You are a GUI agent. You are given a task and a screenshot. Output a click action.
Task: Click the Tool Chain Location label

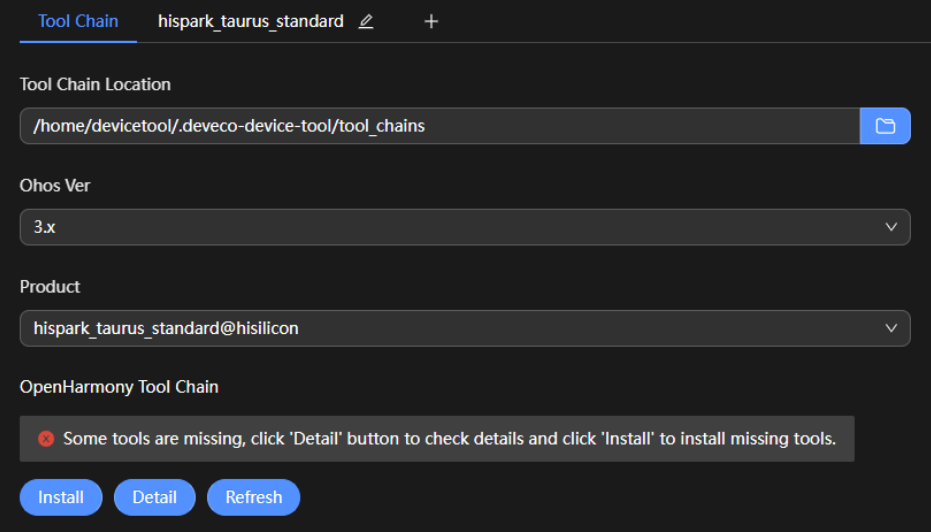(95, 84)
